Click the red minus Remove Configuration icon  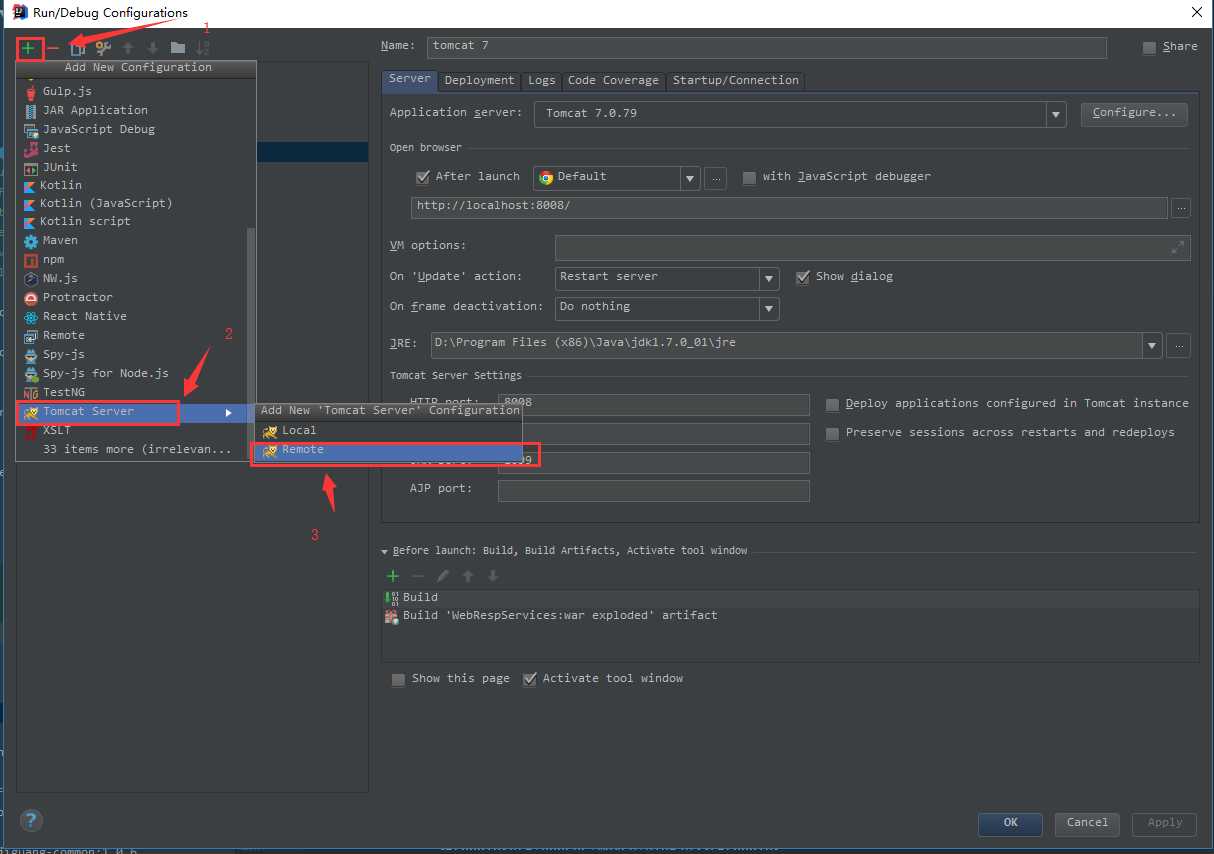click(x=53, y=48)
